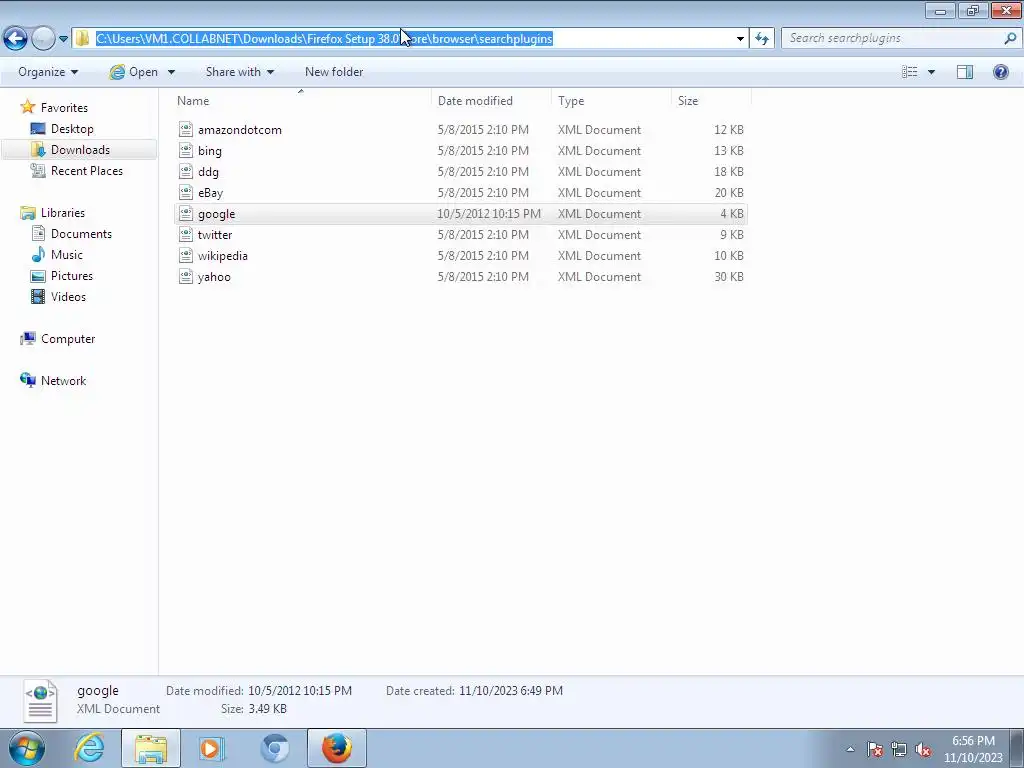Toggle the preview pane icon
This screenshot has height=768, width=1024.
[x=965, y=72]
